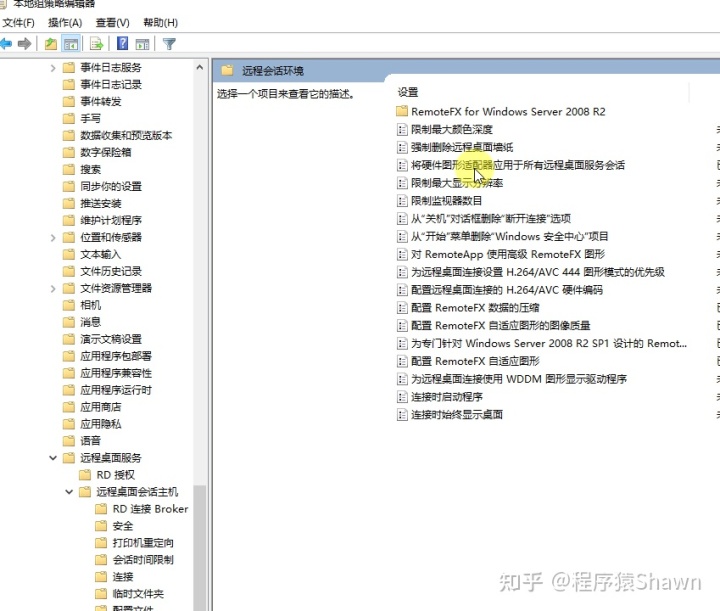Screen dimensions: 720x611
Task: Click the Forward arrow toolbar icon
Action: coord(24,44)
